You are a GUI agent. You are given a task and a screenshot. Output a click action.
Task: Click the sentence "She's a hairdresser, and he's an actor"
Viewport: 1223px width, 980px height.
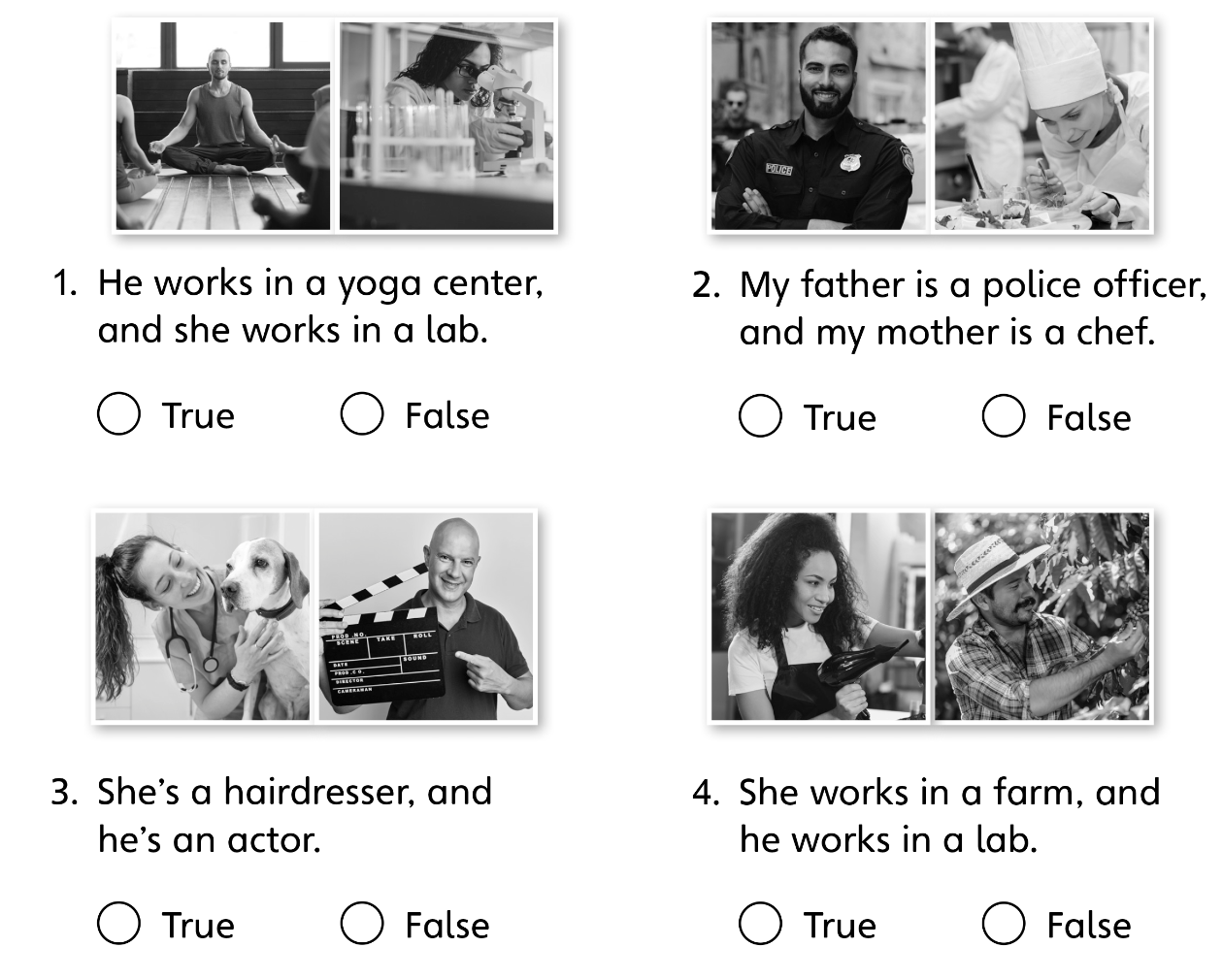tap(294, 815)
